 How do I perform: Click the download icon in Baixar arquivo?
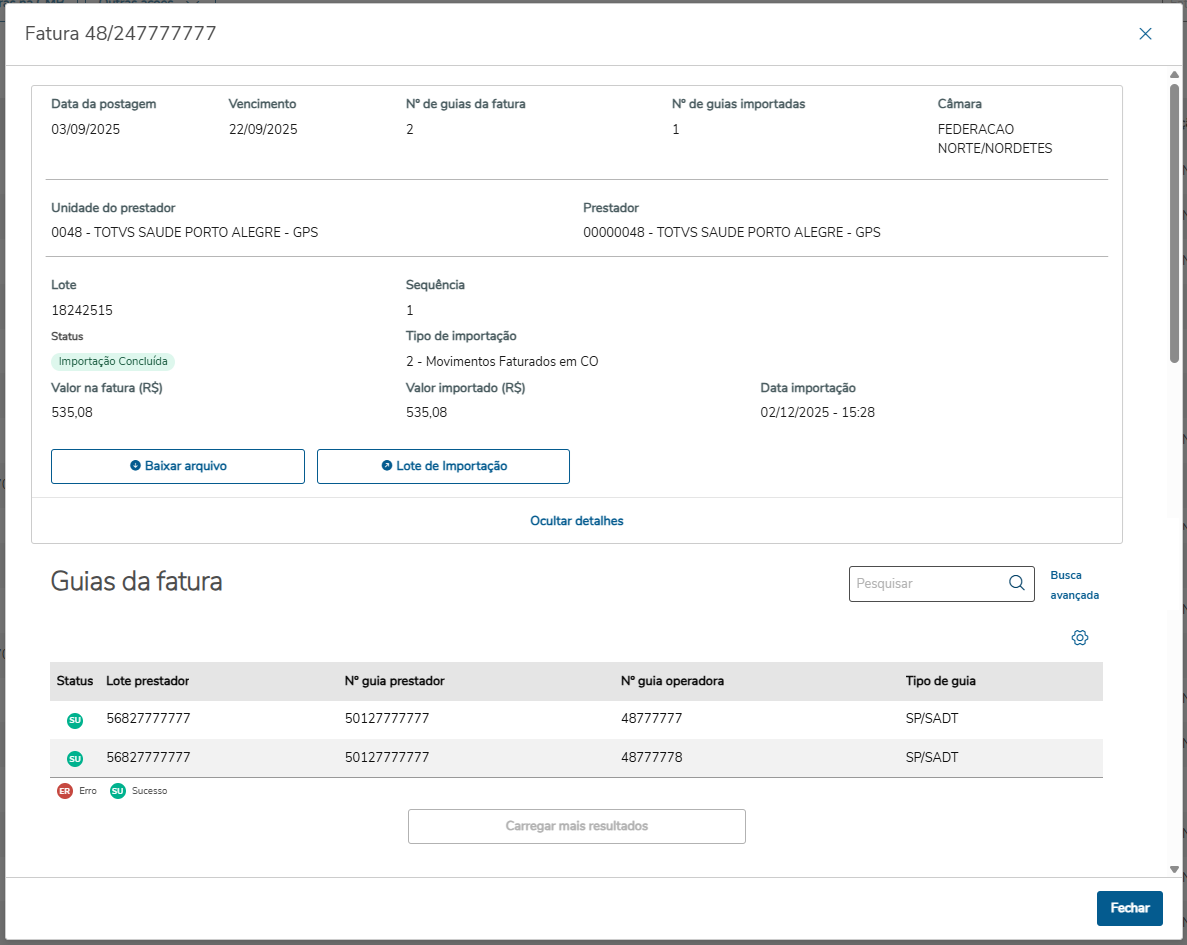click(135, 466)
